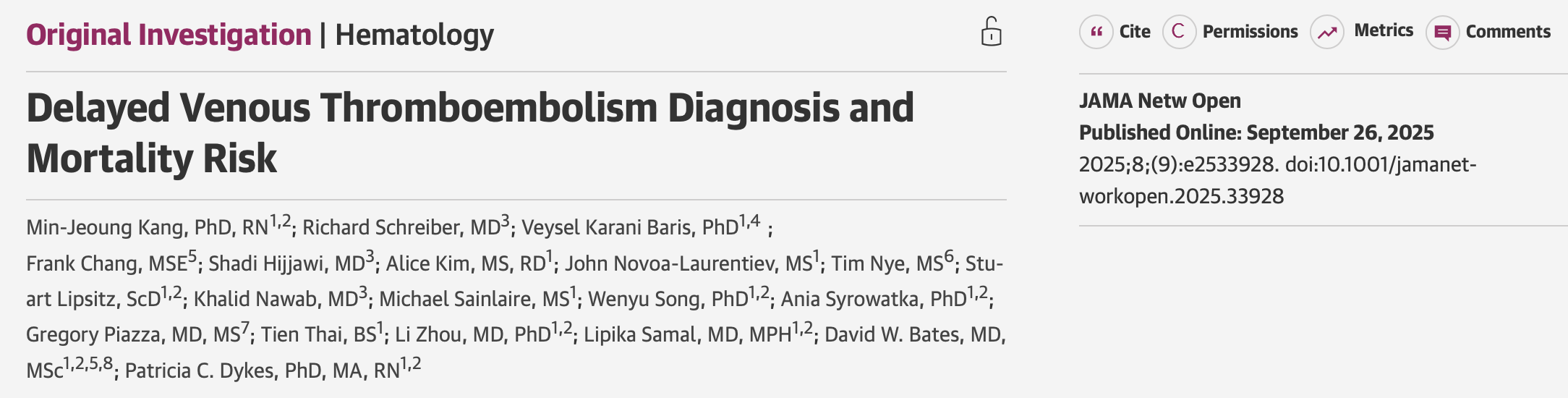Open the Comments section

tap(1508, 32)
